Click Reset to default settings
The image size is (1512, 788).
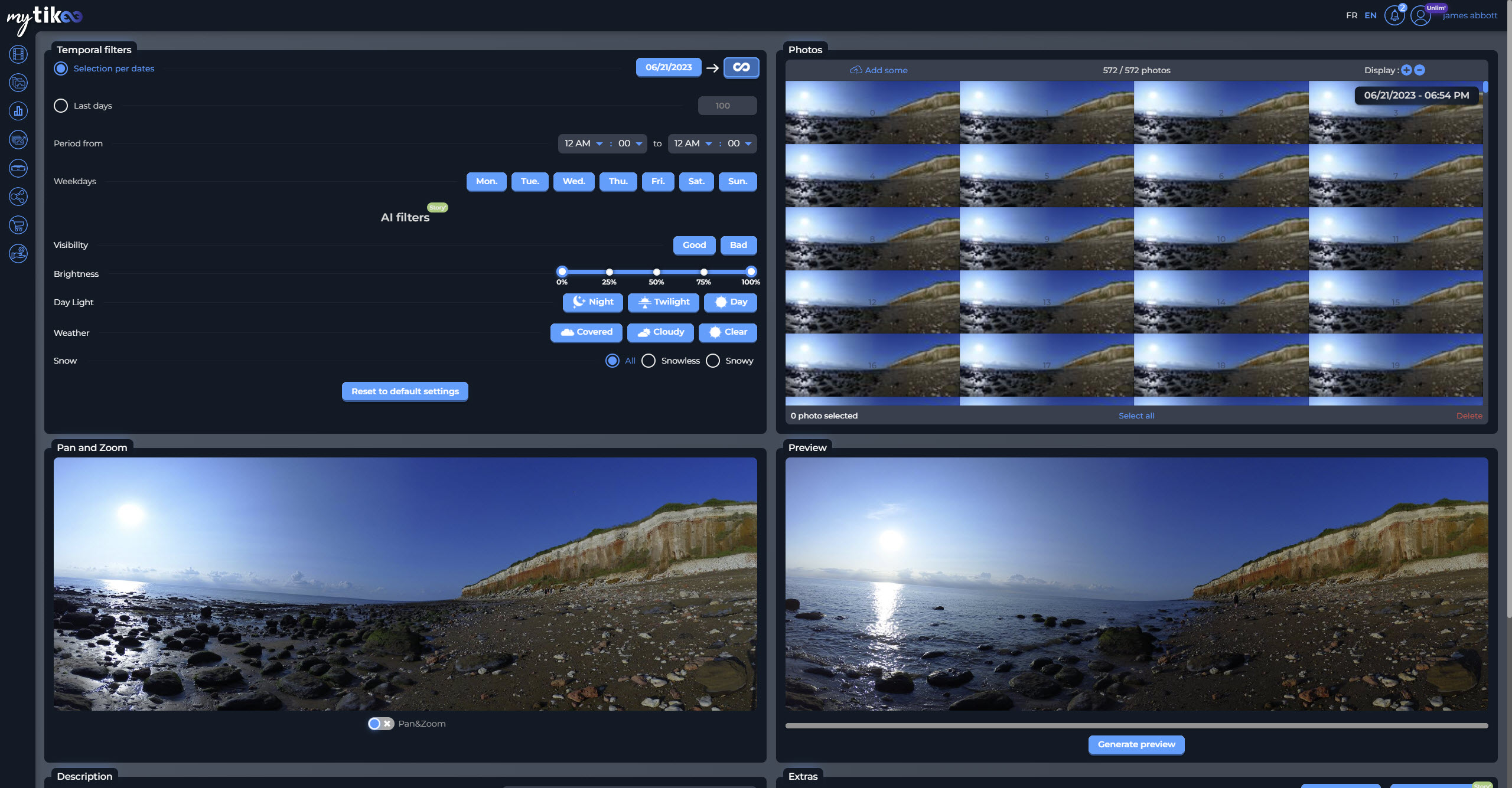[x=405, y=391]
